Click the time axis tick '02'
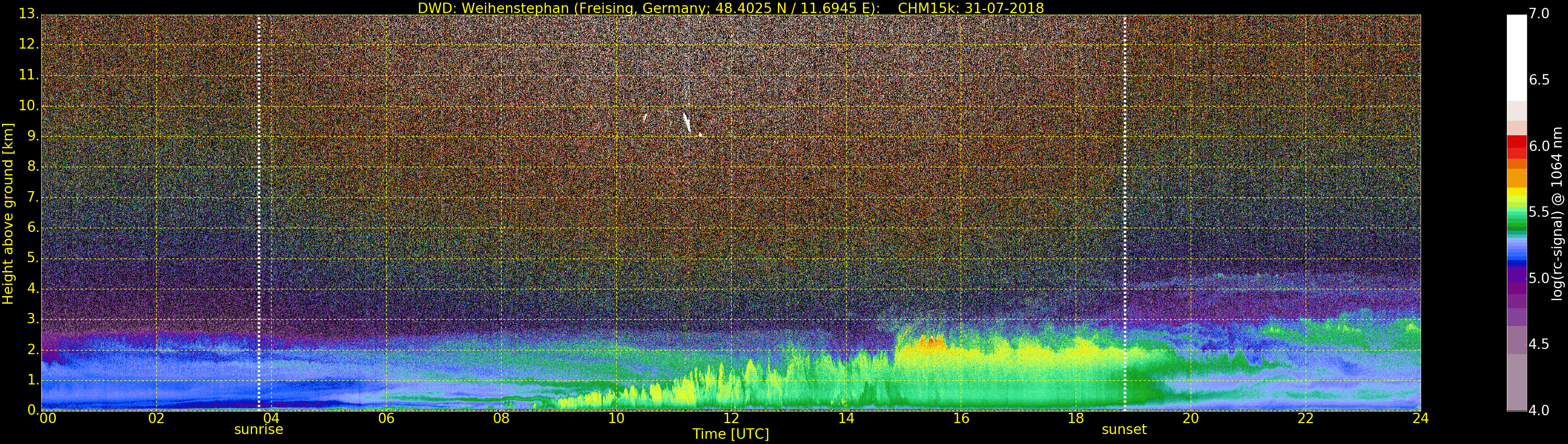Viewport: 1568px width, 444px height. tap(156, 418)
